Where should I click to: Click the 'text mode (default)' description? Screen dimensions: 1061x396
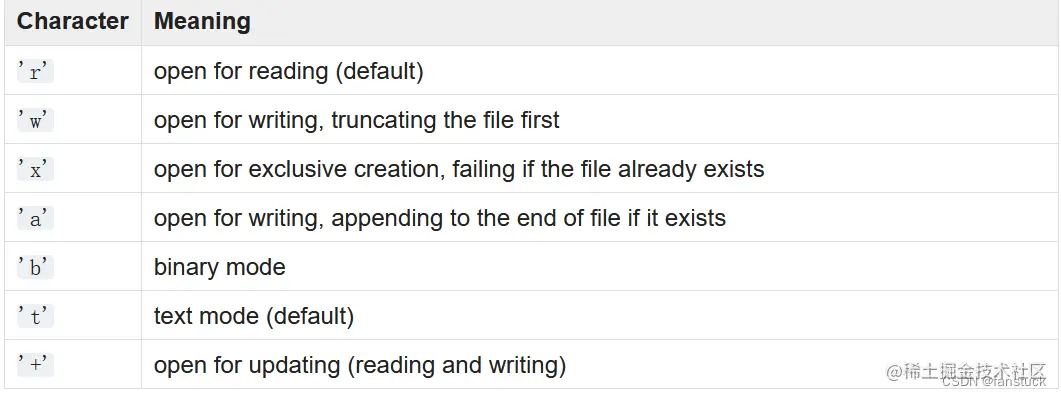tap(254, 316)
